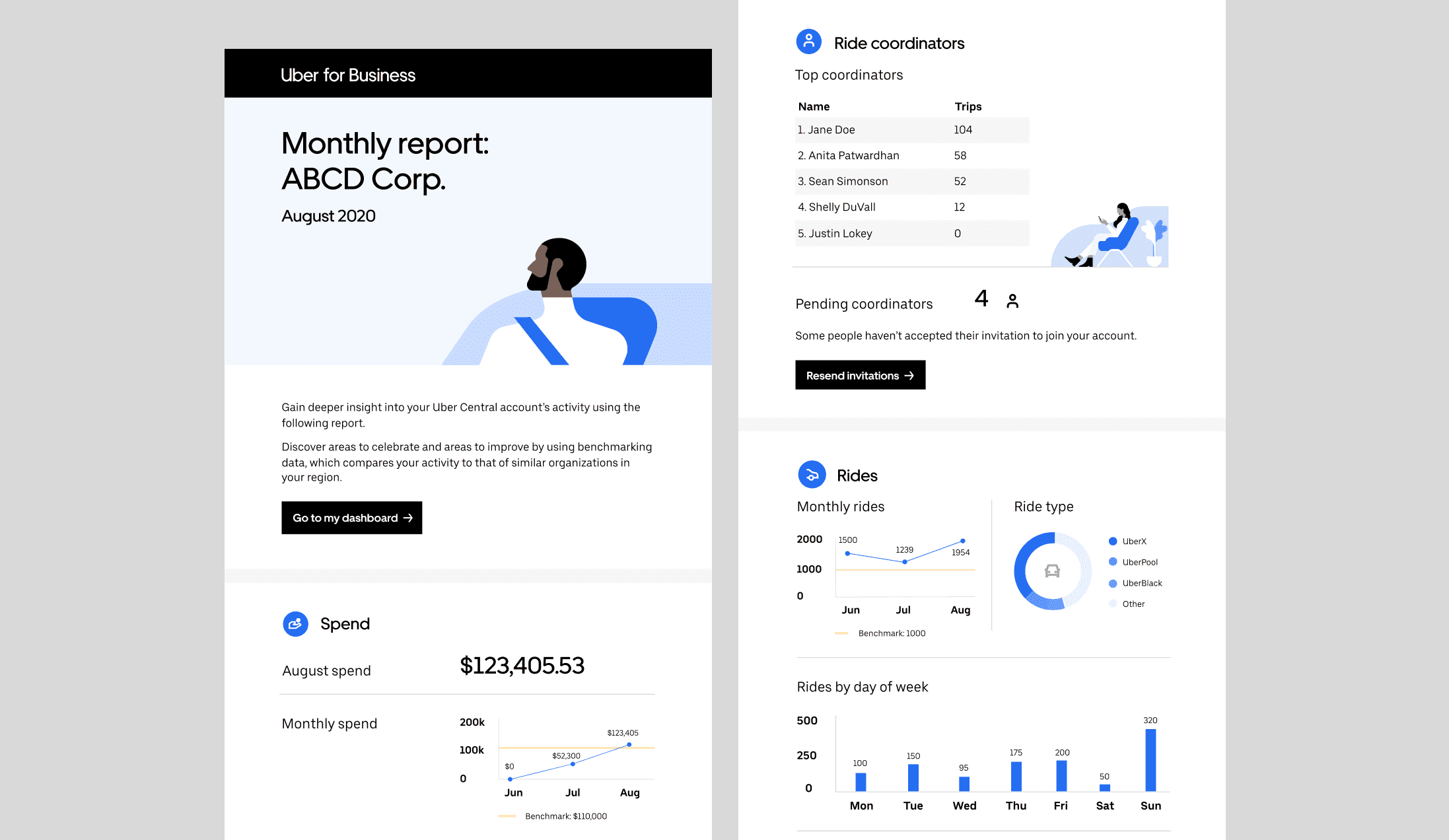1449x840 pixels.
Task: Click the Friday bar showing 200 rides
Action: click(x=1061, y=776)
